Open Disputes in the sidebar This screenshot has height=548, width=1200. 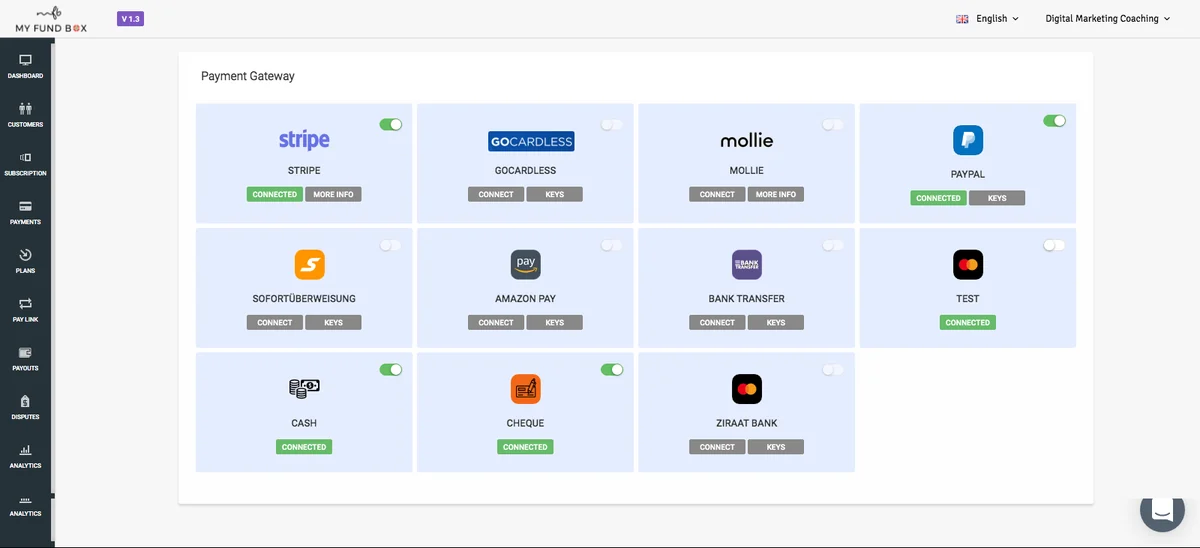coord(25,408)
